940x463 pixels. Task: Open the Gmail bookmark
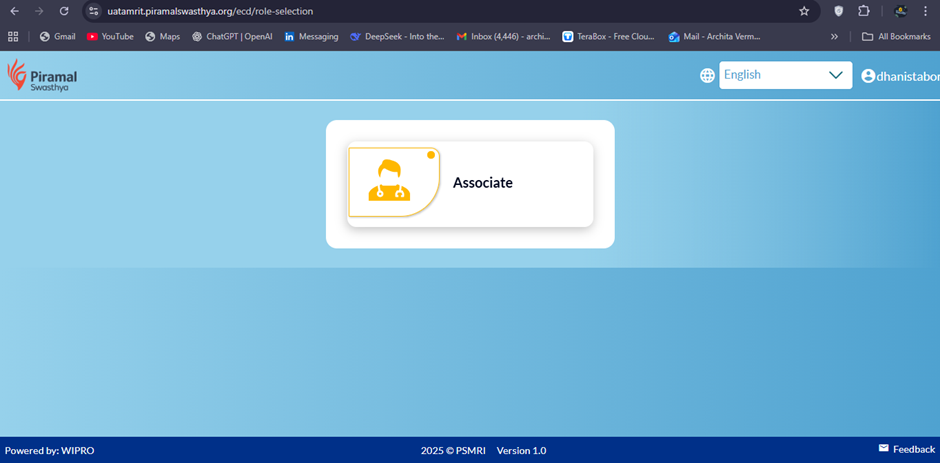pyautogui.click(x=57, y=37)
